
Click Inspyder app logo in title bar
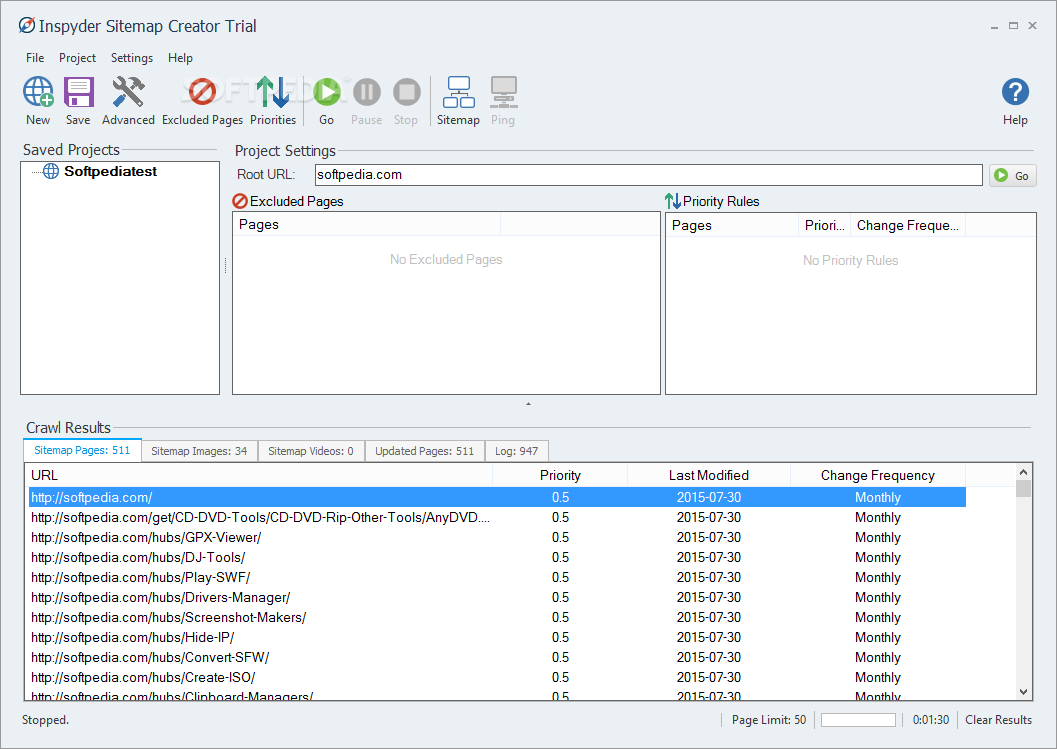[x=27, y=26]
